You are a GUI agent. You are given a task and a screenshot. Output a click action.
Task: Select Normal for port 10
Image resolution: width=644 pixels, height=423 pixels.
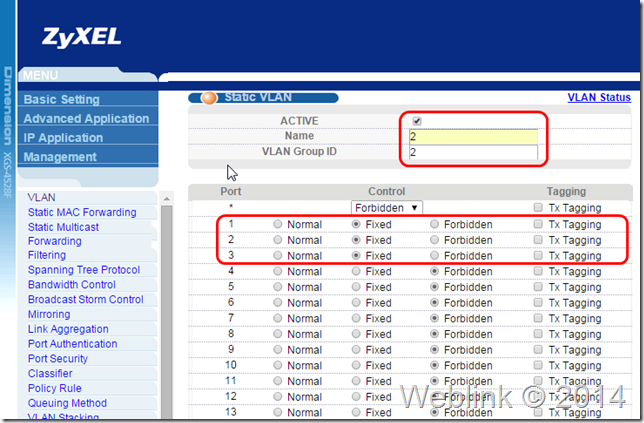[278, 365]
